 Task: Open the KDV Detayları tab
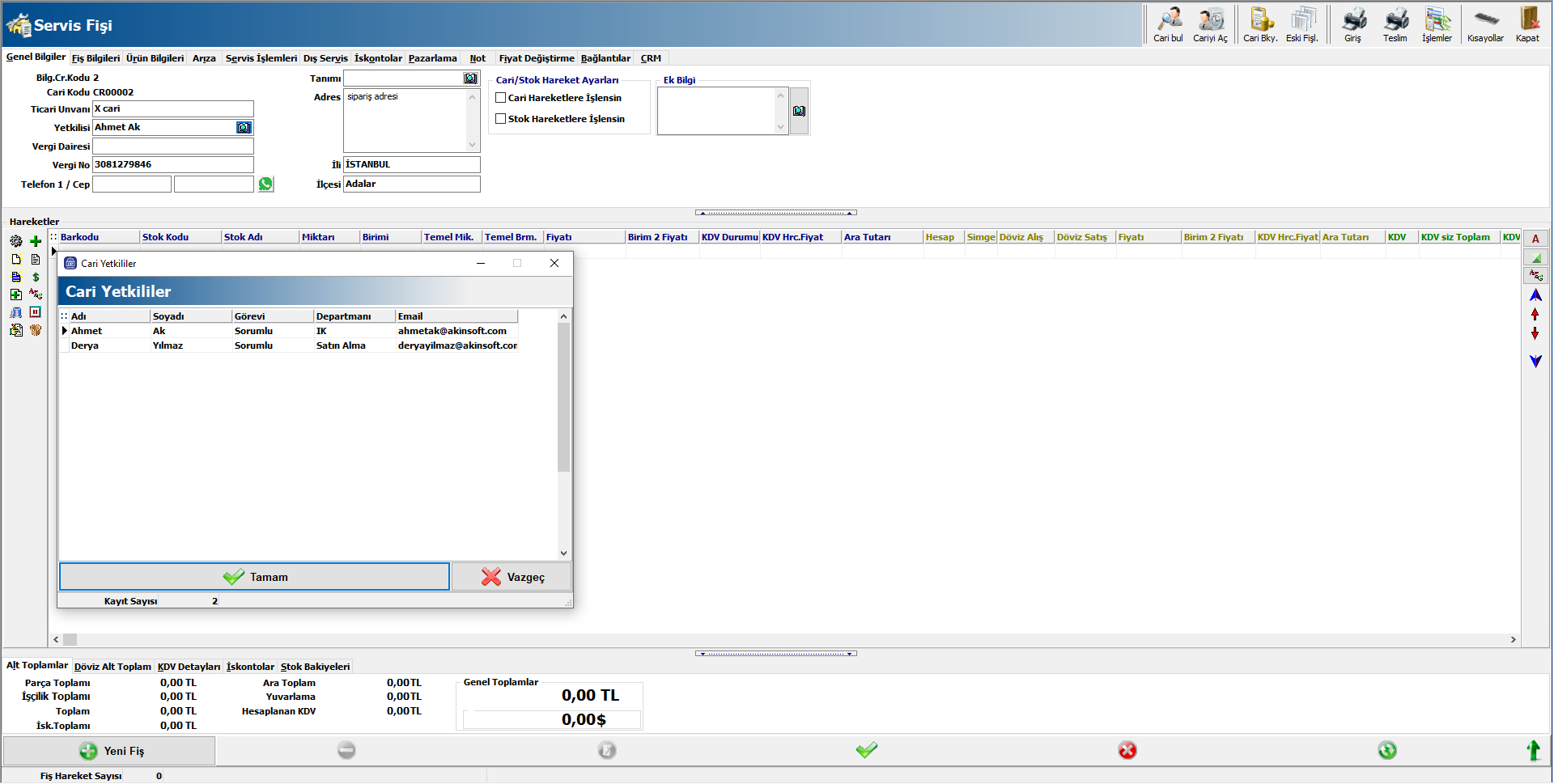[x=189, y=667]
